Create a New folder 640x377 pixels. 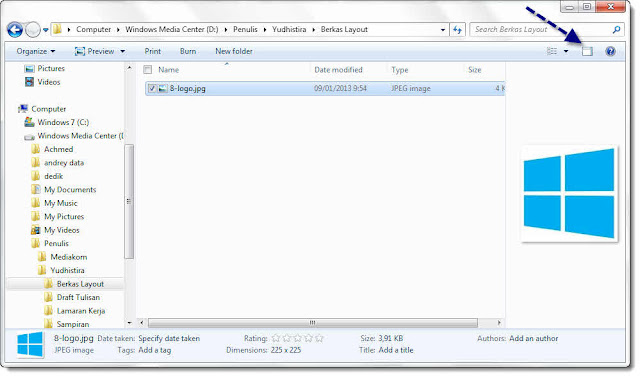(x=234, y=51)
